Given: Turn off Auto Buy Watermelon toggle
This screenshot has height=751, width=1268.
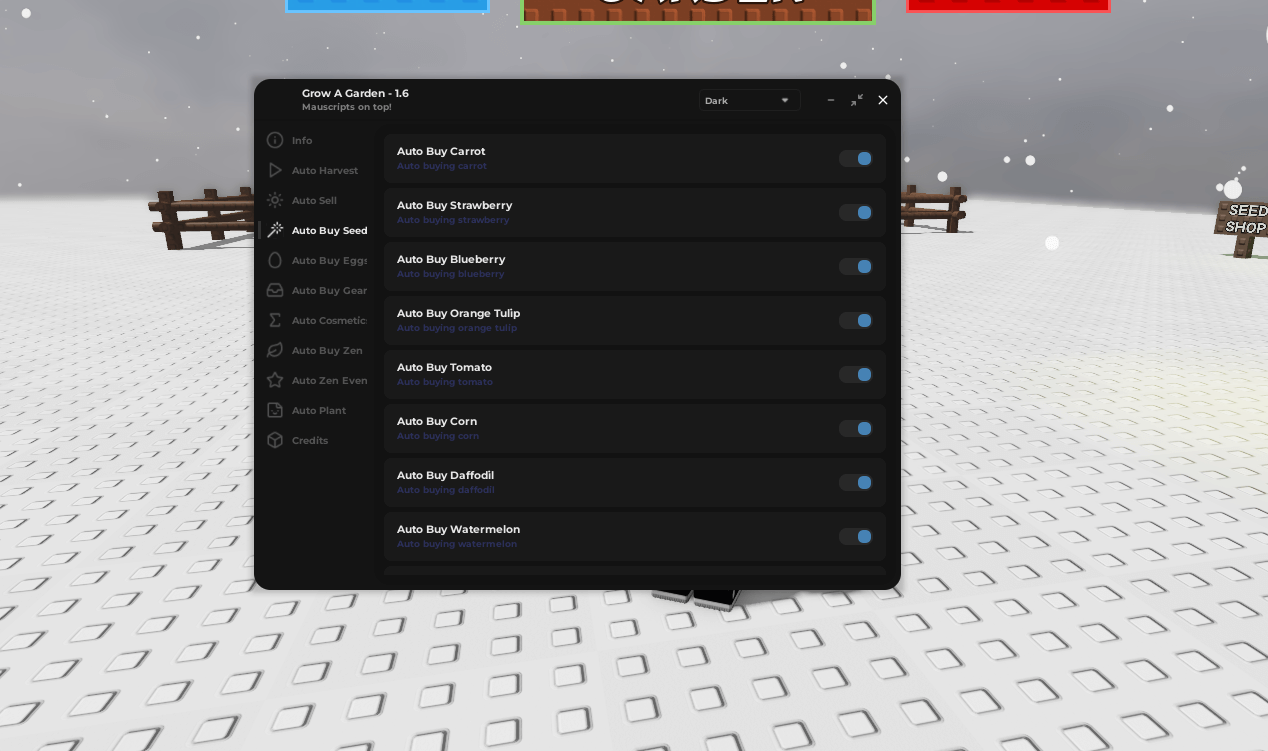Looking at the screenshot, I should 856,536.
